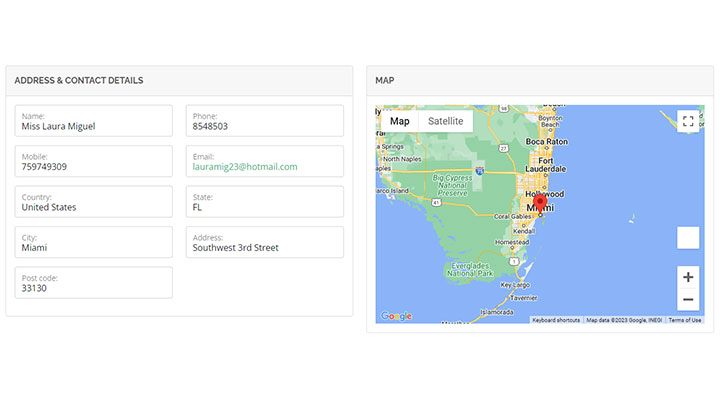This screenshot has width=720, height=400.
Task: Click the Country field showing United States
Action: [x=94, y=202]
